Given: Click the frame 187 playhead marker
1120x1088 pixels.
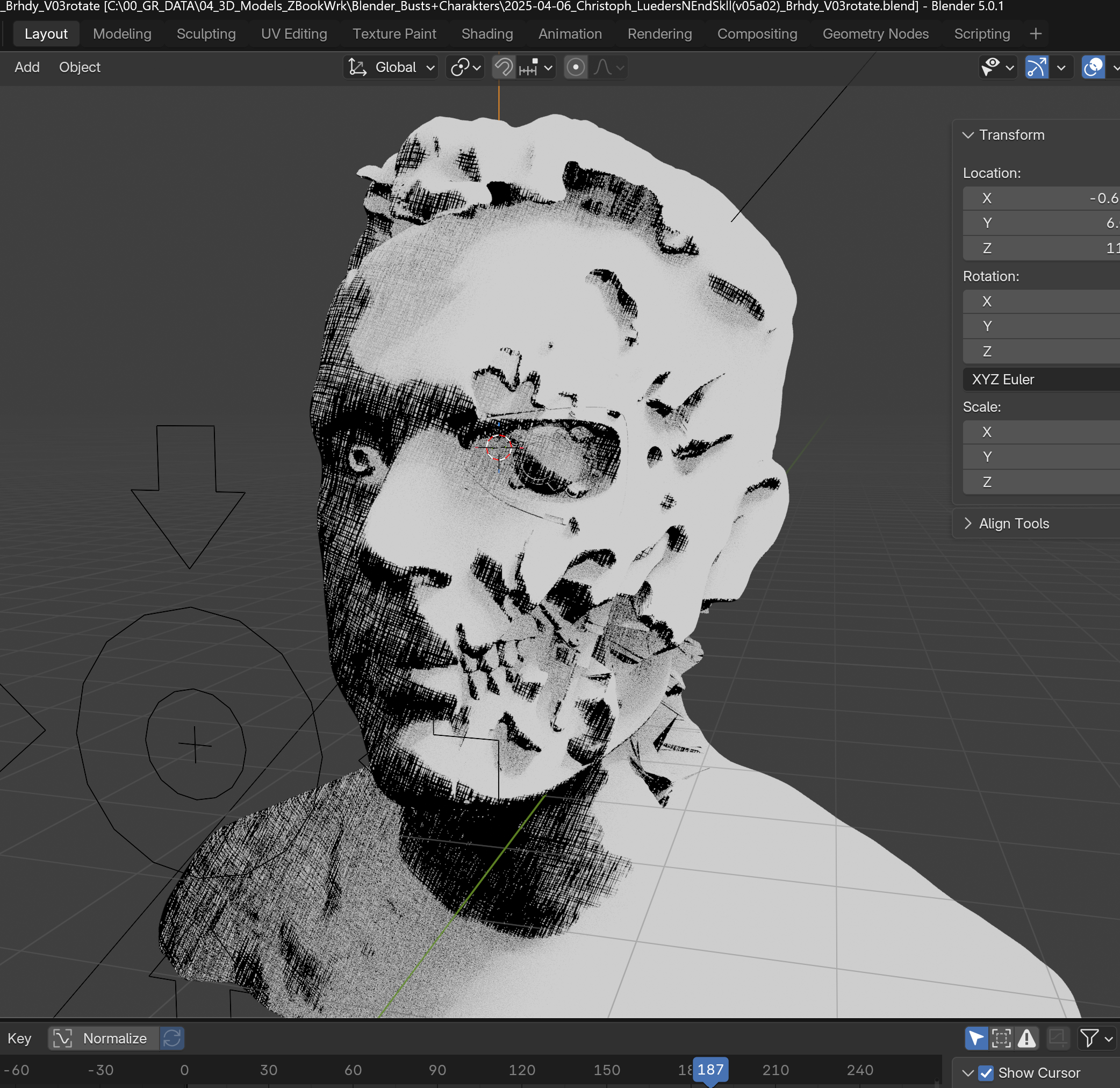Looking at the screenshot, I should [x=710, y=1070].
